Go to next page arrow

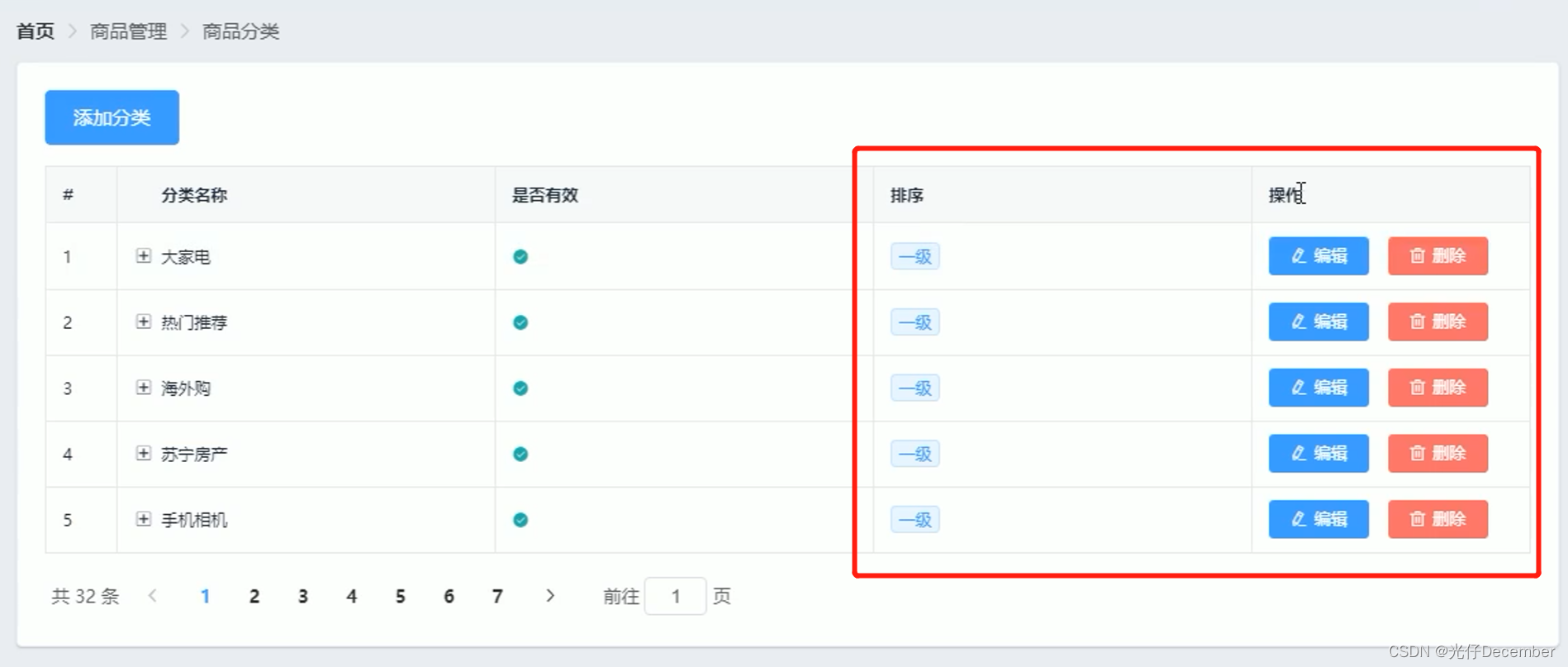tap(550, 596)
